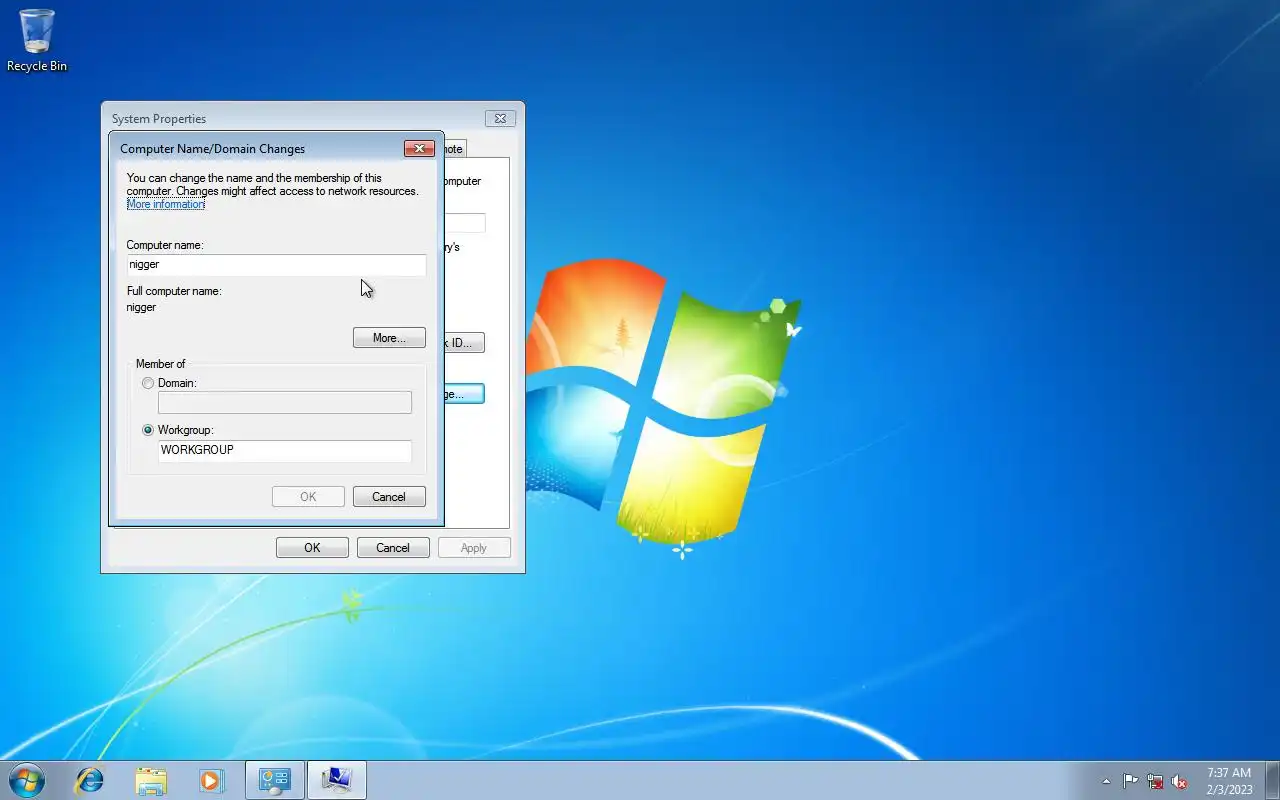Screen dimensions: 1280x800
Task: Click the Network ID button in System Properties
Action: coord(465,343)
